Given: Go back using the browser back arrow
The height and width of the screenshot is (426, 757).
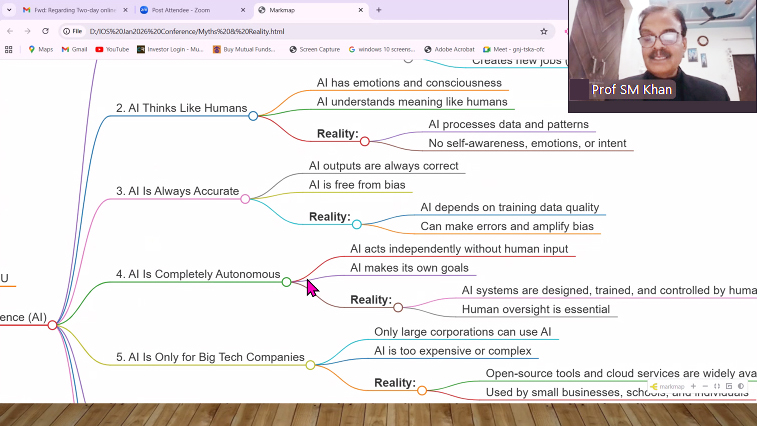Looking at the screenshot, I should click(x=10, y=31).
